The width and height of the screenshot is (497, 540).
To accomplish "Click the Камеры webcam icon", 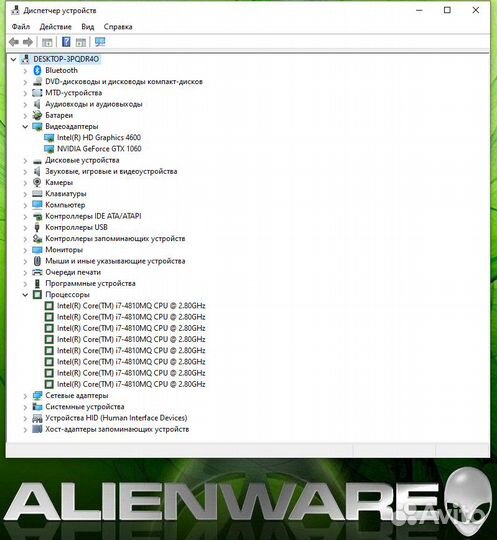I will [x=37, y=183].
